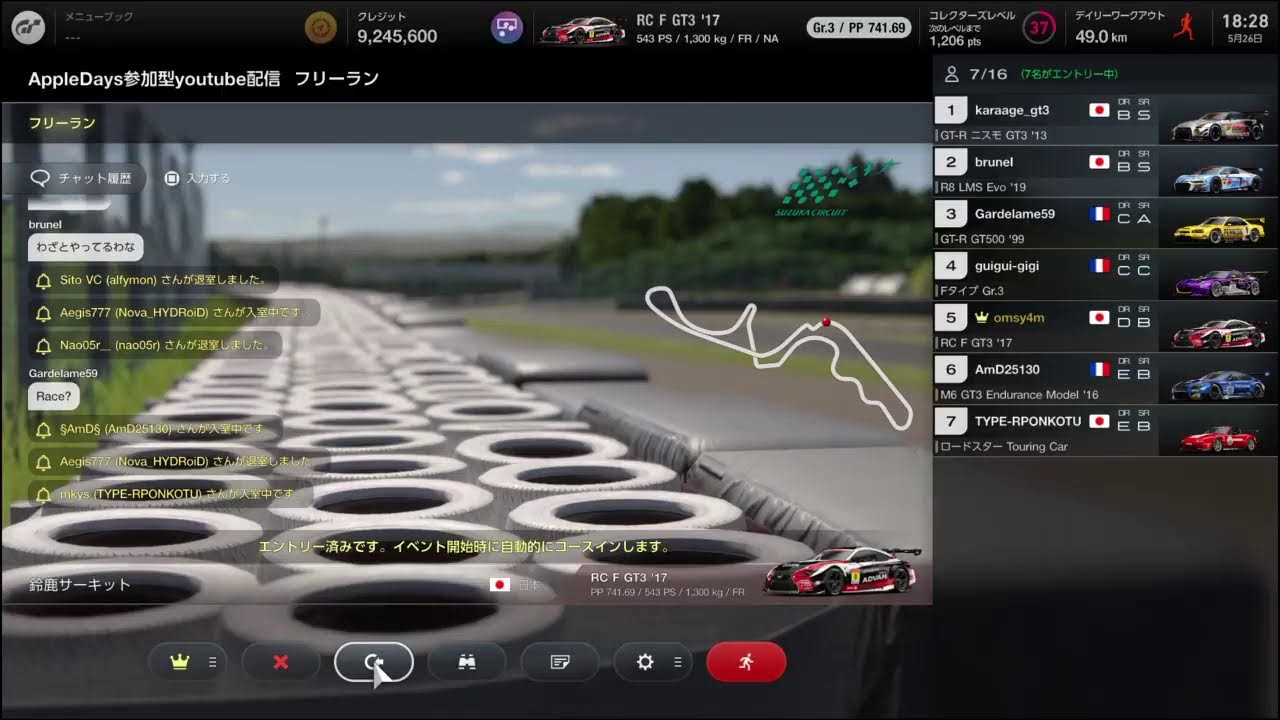The image size is (1280, 720).
Task: Click the Suzuka track map outline
Action: coord(779,357)
